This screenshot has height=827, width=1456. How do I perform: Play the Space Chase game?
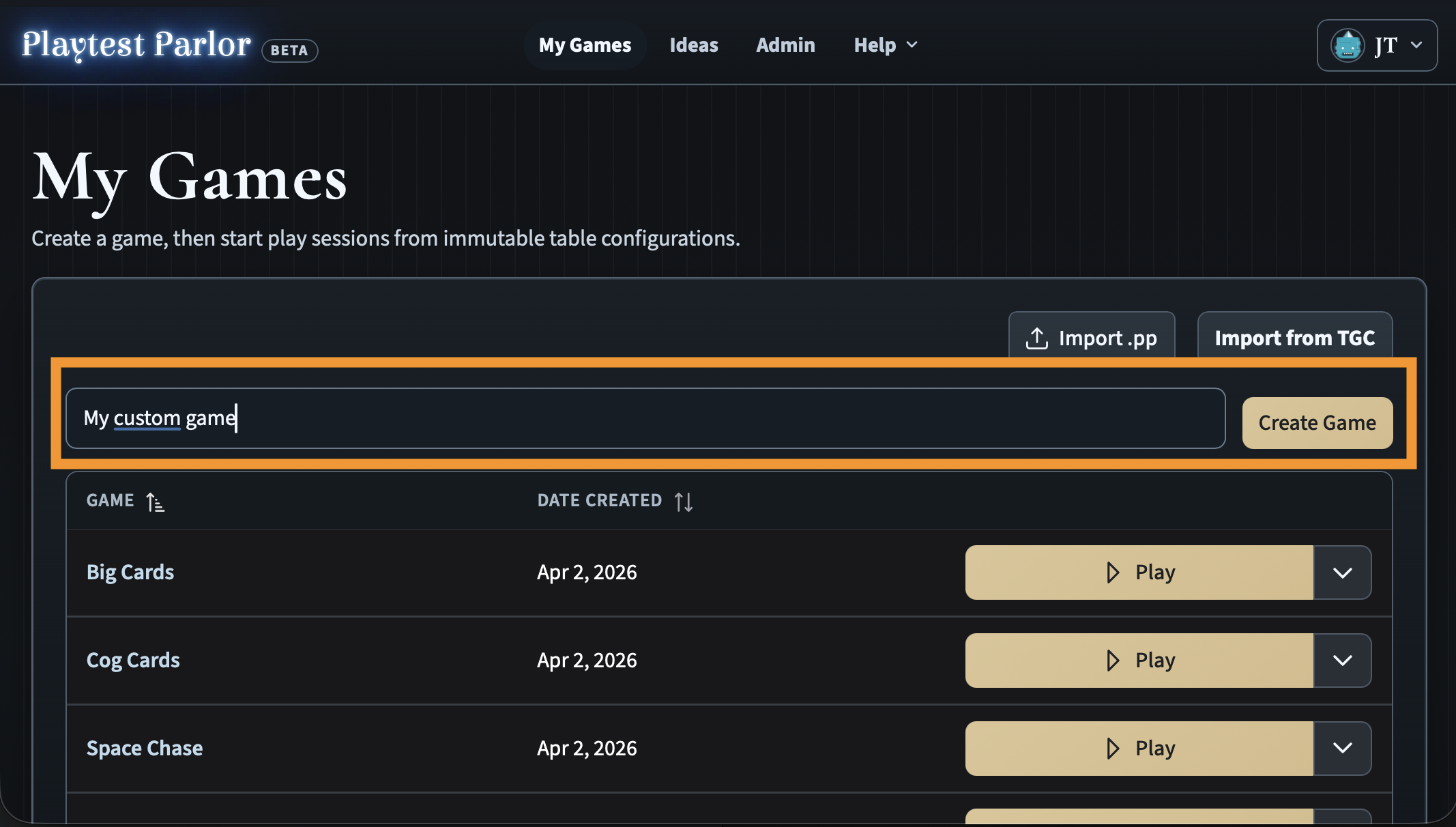pyautogui.click(x=1139, y=748)
